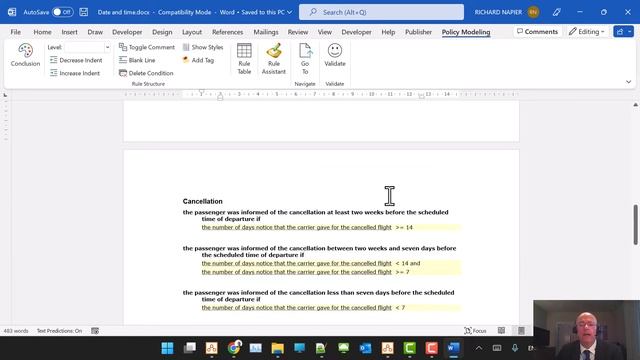Click the macro recording status icon

click(x=95, y=331)
